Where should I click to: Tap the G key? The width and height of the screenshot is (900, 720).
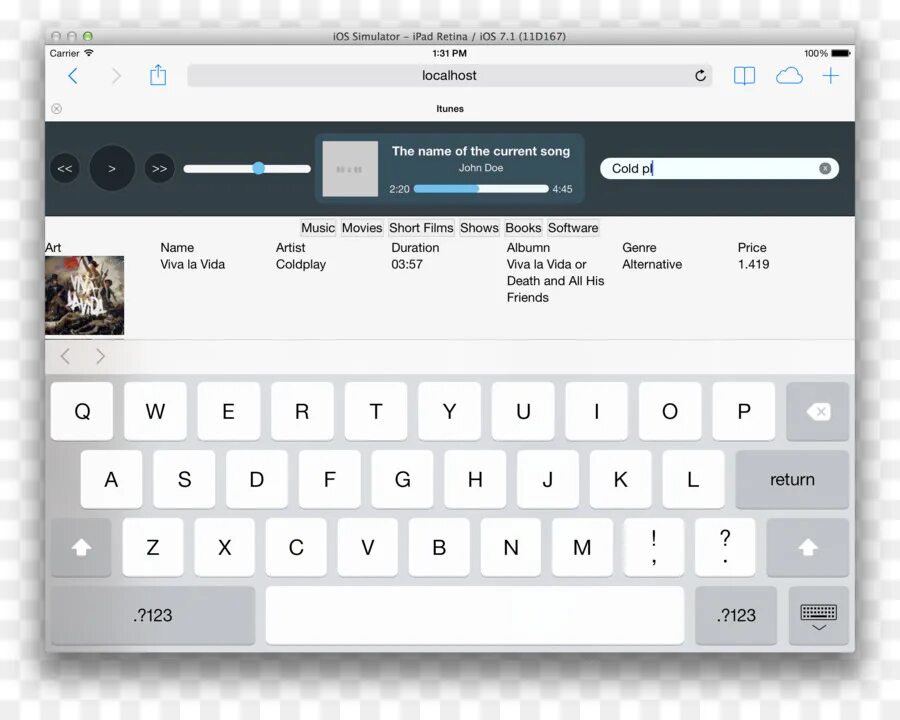click(402, 479)
